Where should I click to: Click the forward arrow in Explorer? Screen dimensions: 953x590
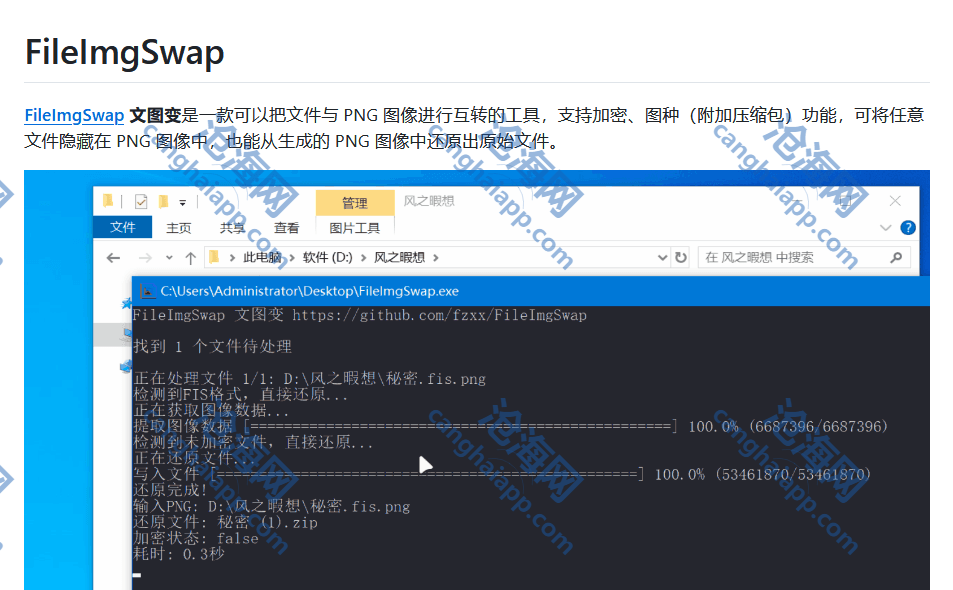click(143, 258)
